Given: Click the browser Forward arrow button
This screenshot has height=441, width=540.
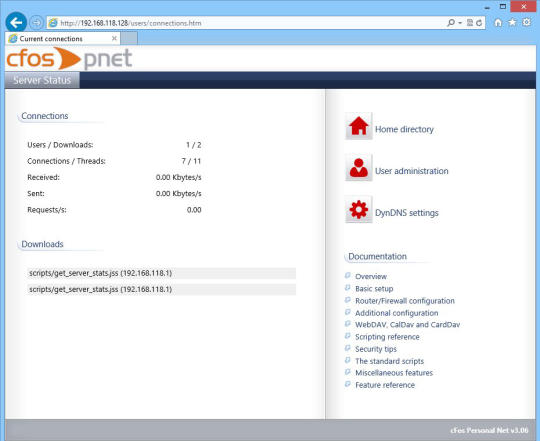Looking at the screenshot, I should 36,23.
